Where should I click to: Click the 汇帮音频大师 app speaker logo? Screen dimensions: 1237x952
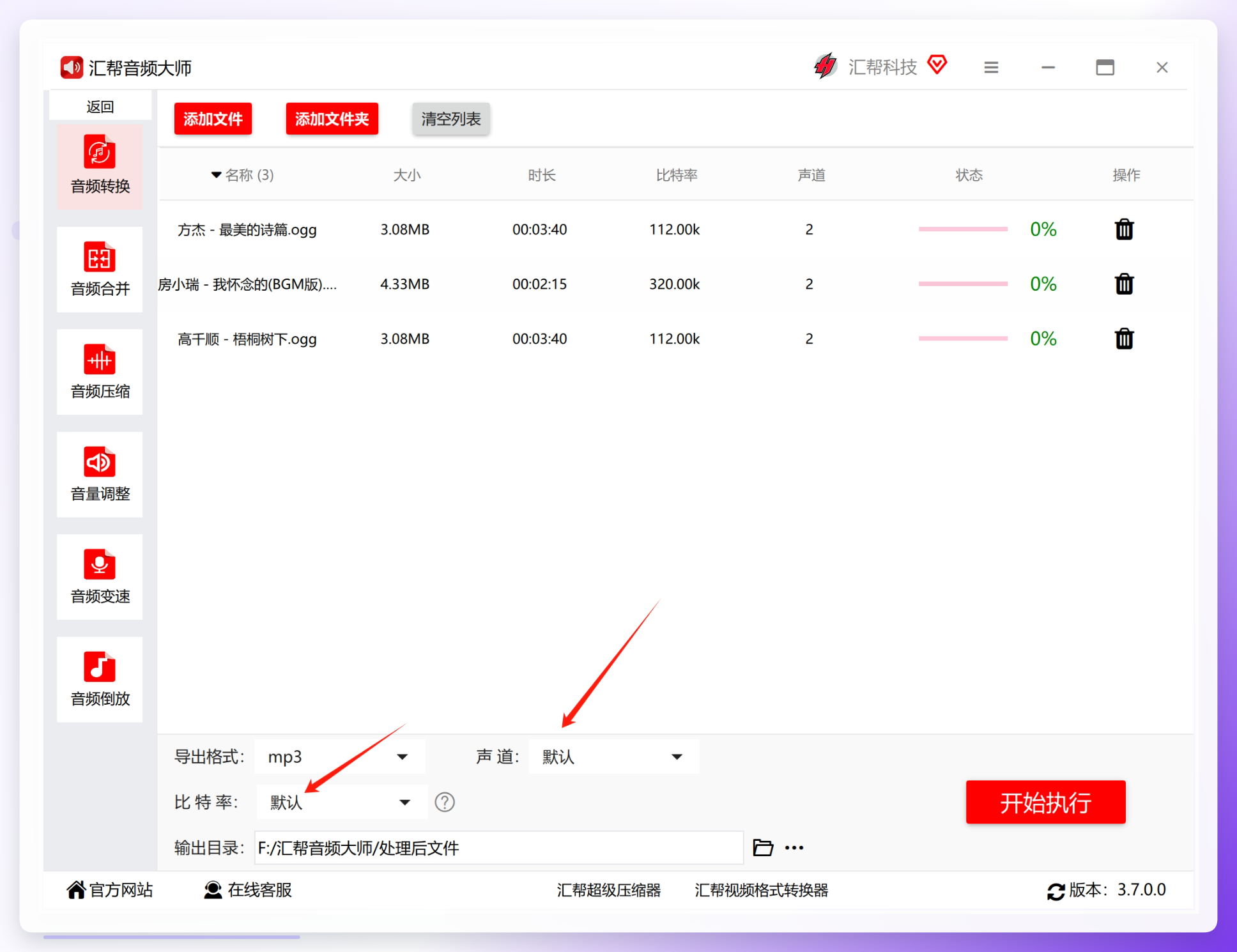pyautogui.click(x=72, y=67)
